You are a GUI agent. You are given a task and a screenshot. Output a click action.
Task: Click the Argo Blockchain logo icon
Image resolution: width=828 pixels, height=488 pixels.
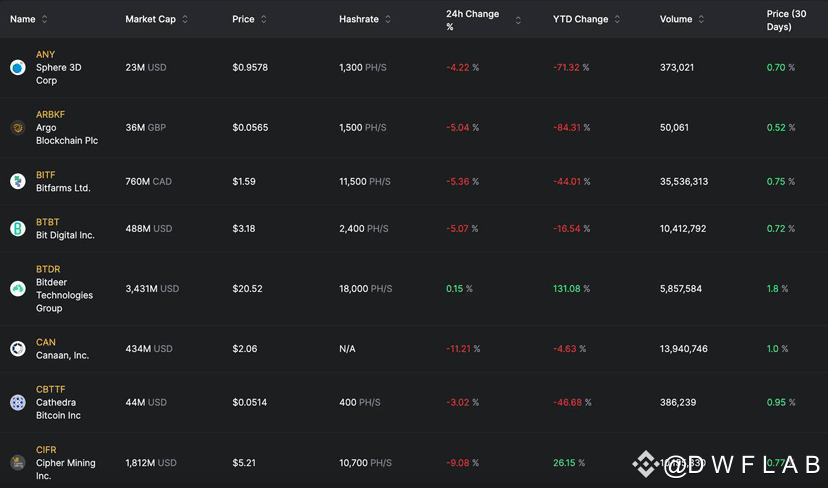pyautogui.click(x=18, y=128)
